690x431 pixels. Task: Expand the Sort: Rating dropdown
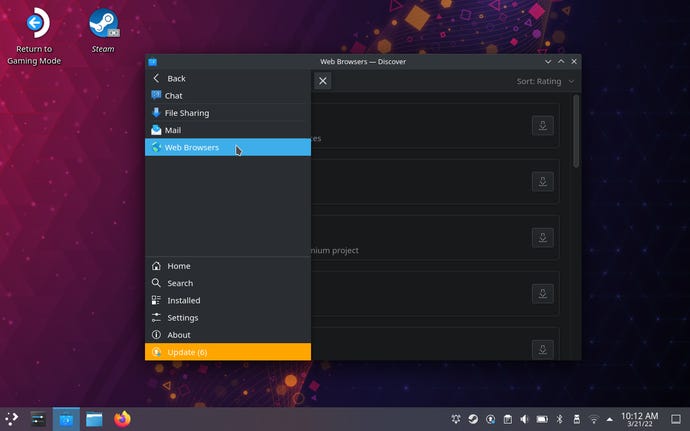coord(545,81)
